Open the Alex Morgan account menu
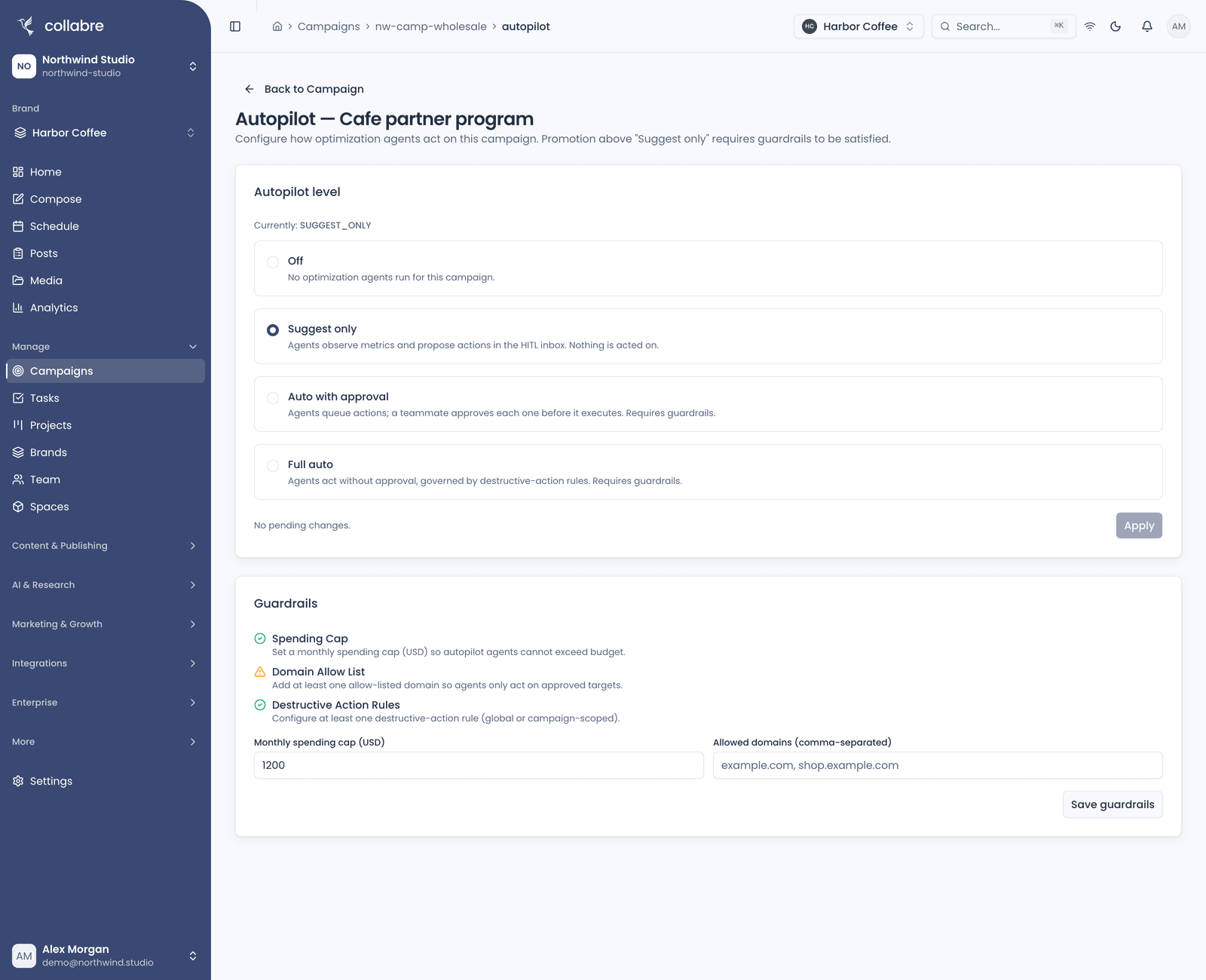The height and width of the screenshot is (980, 1206). (106, 956)
